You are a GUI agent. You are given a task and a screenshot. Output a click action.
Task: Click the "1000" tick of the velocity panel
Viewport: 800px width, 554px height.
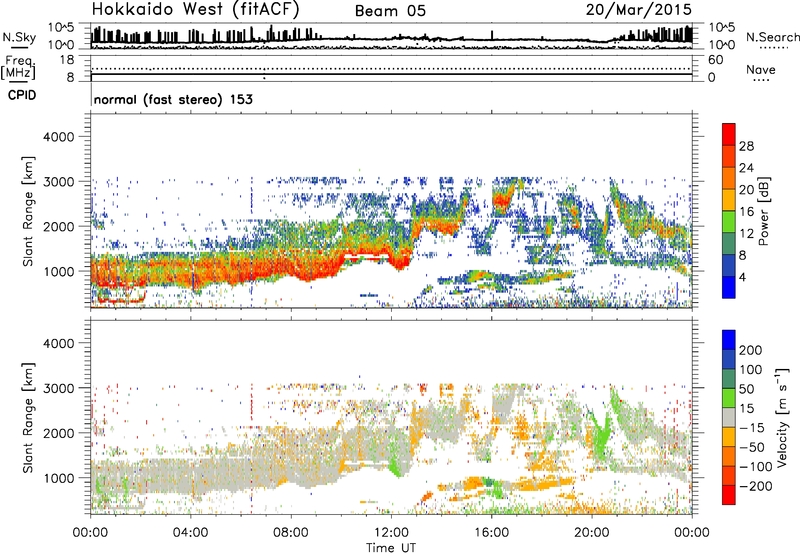click(59, 478)
